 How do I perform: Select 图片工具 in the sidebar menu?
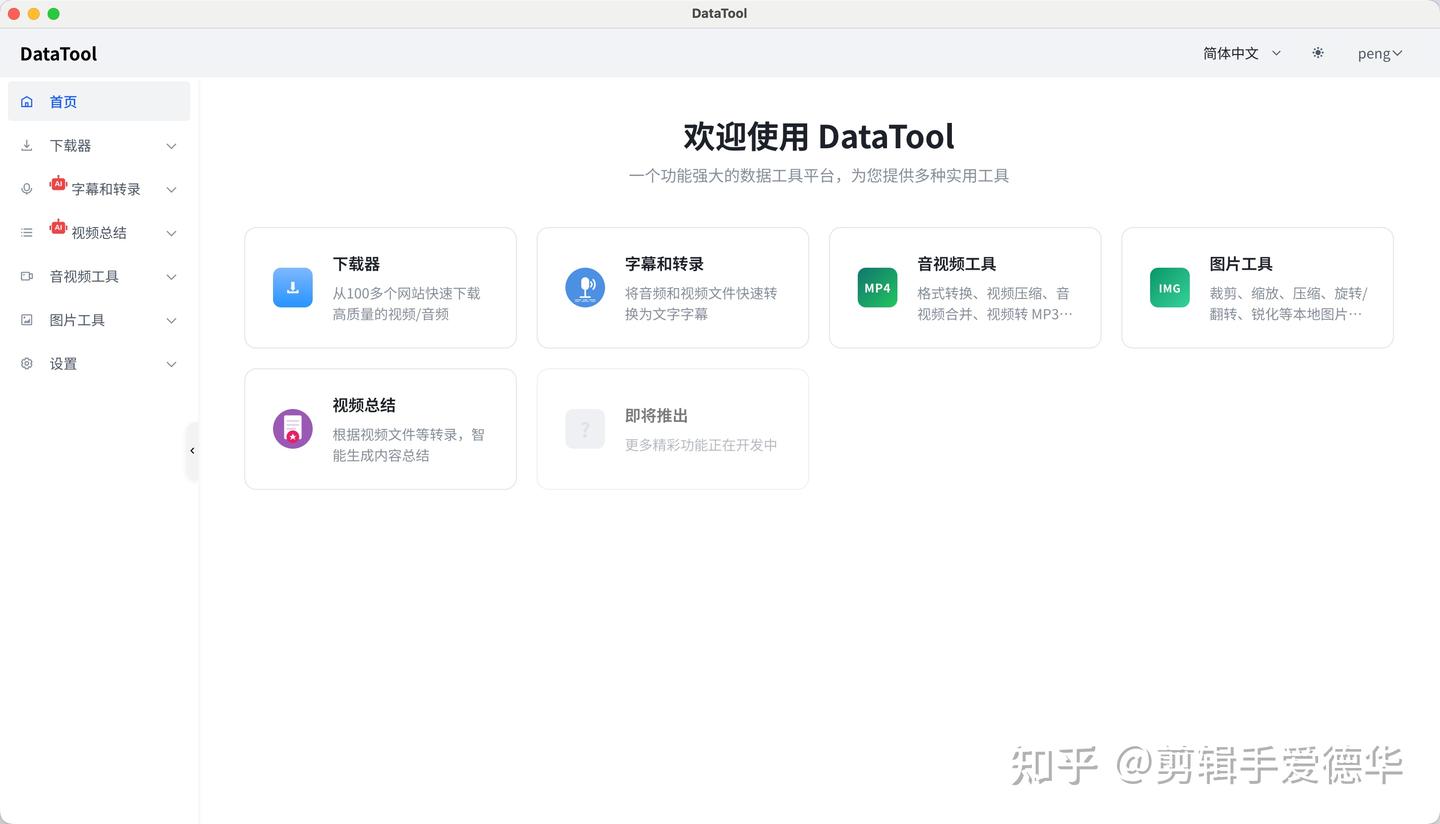pyautogui.click(x=99, y=320)
